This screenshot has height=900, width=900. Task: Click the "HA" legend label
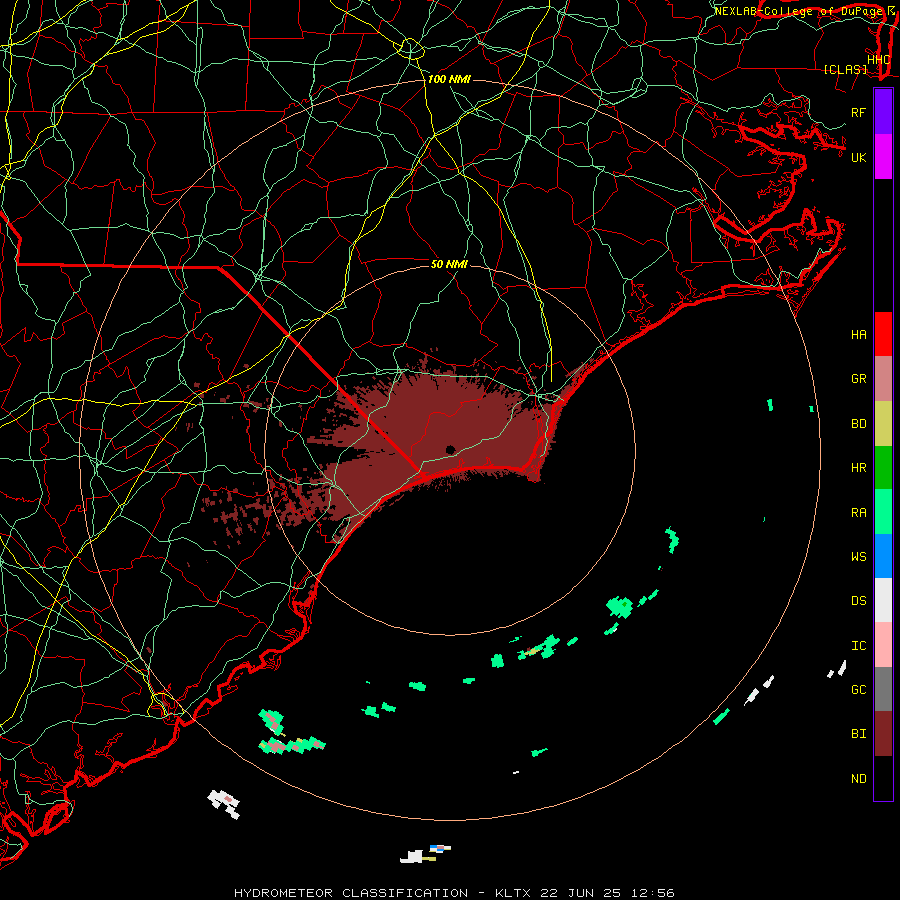click(859, 335)
